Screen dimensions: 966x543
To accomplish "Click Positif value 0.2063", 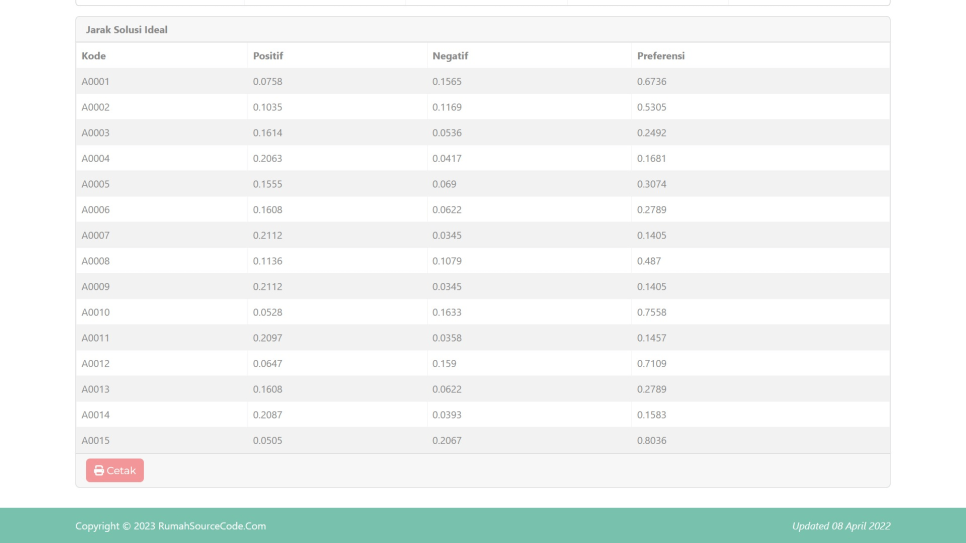I will coord(267,158).
